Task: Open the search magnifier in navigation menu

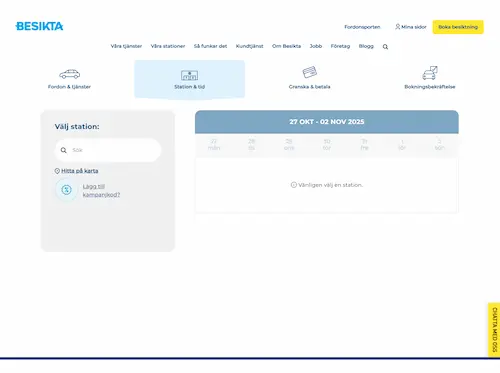Action: click(x=385, y=47)
